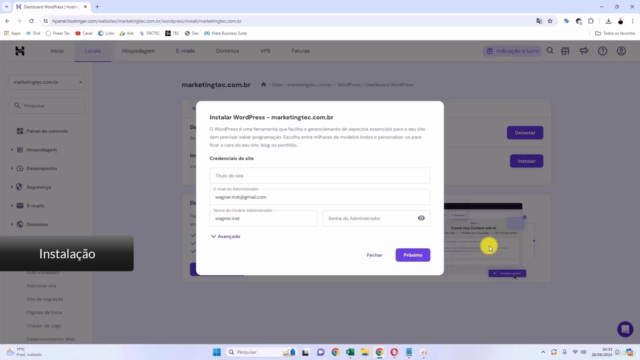This screenshot has width=640, height=360.
Task: Click the home icon in breadcrumb
Action: [264, 84]
